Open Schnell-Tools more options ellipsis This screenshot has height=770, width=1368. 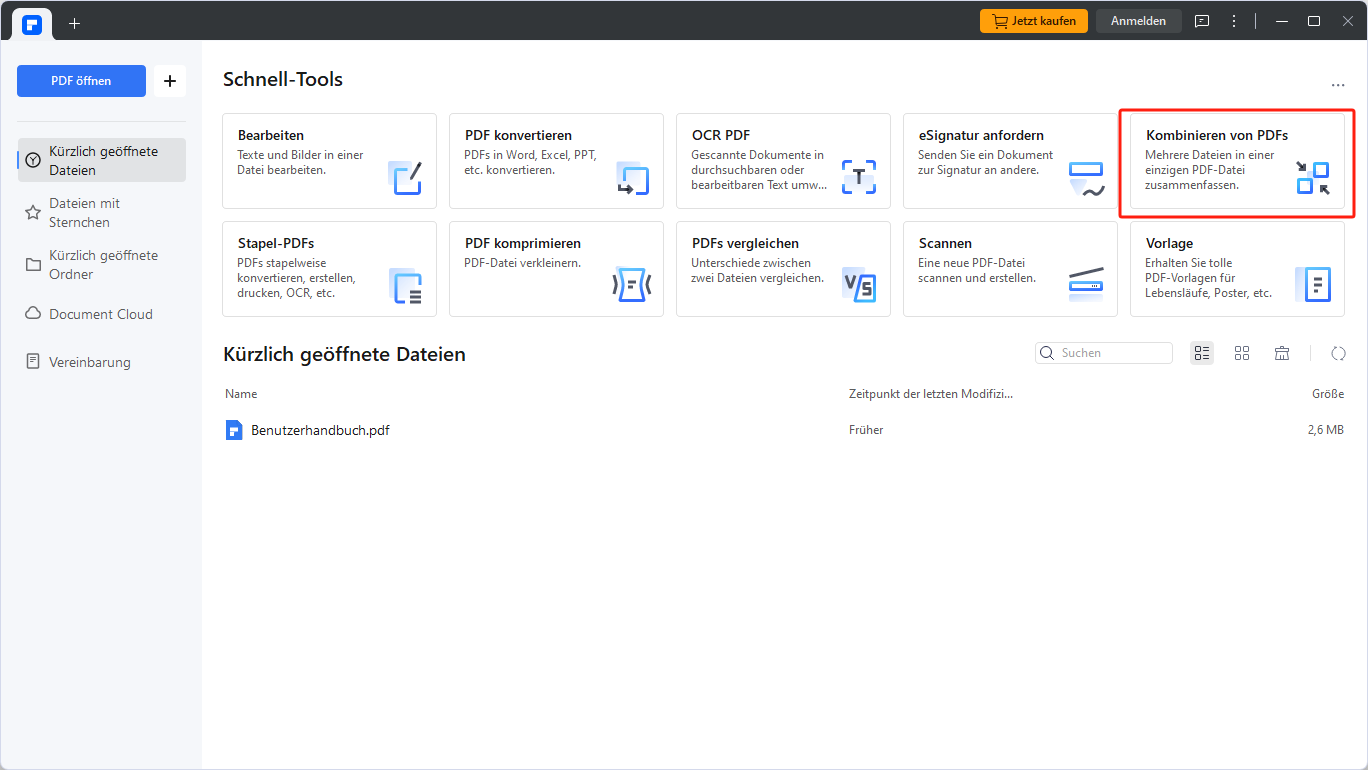pyautogui.click(x=1338, y=86)
